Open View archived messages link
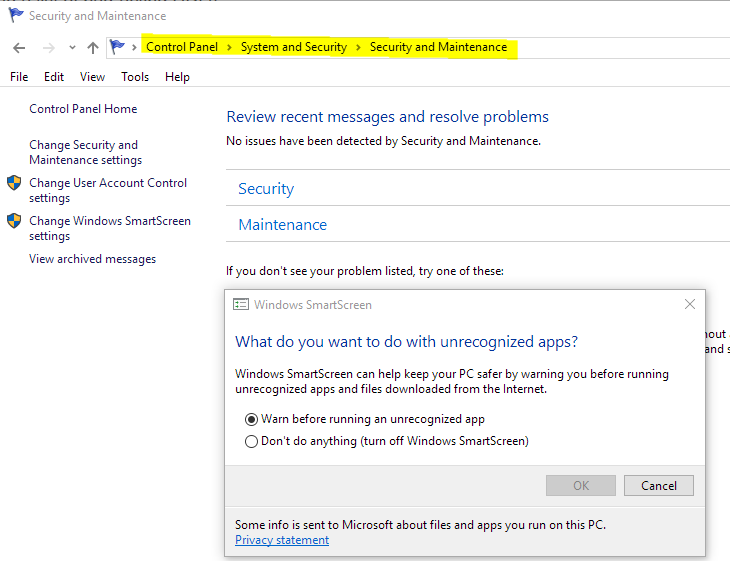This screenshot has height=561, width=730. coord(92,259)
